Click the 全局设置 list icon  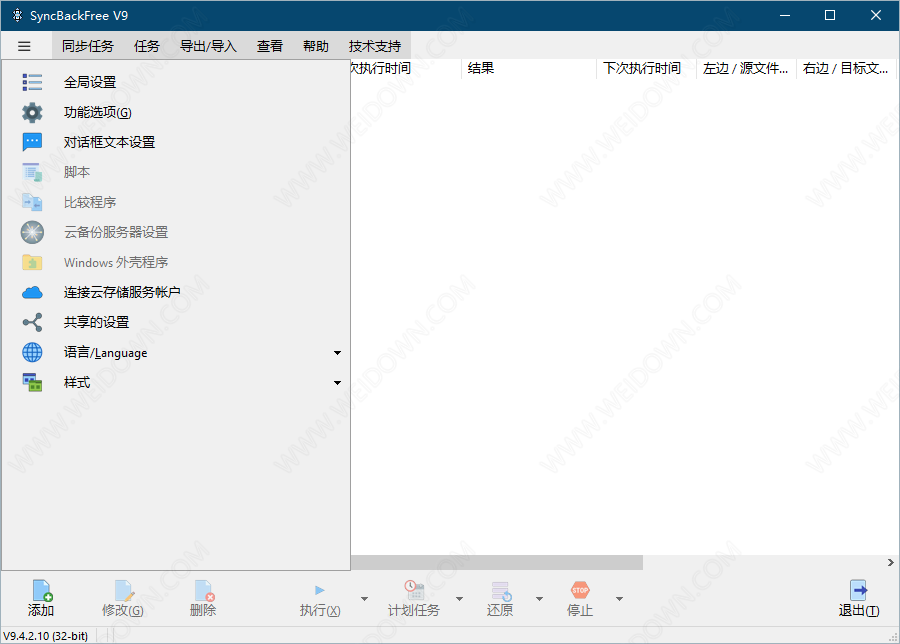tap(32, 82)
